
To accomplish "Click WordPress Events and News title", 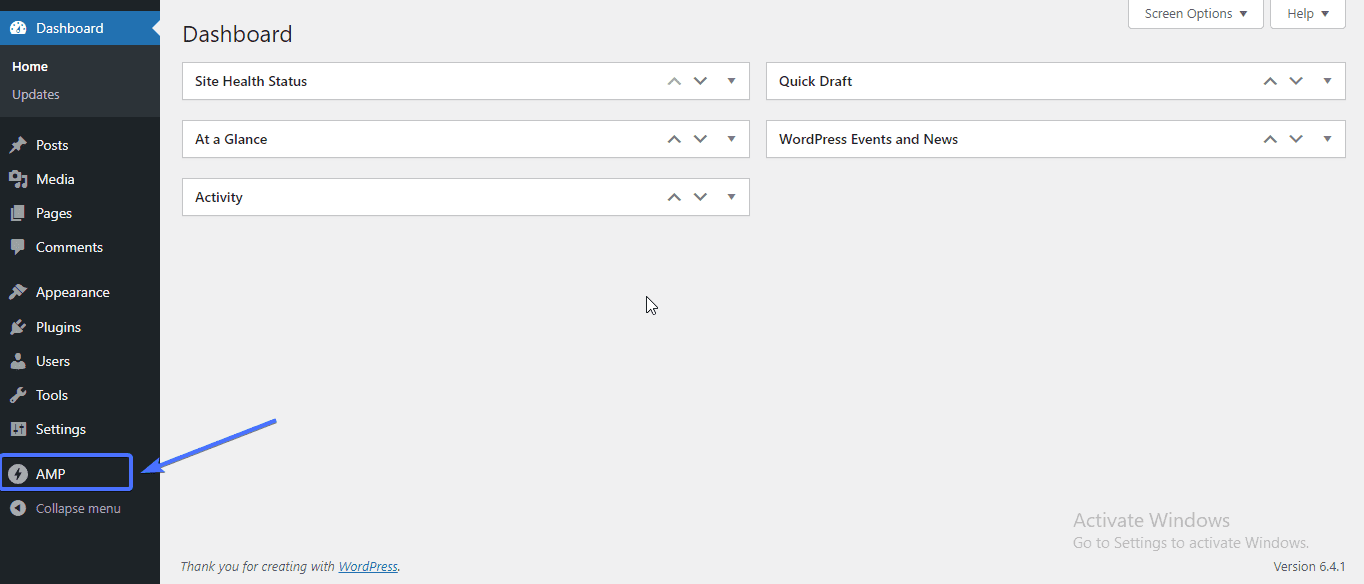I will coord(868,139).
